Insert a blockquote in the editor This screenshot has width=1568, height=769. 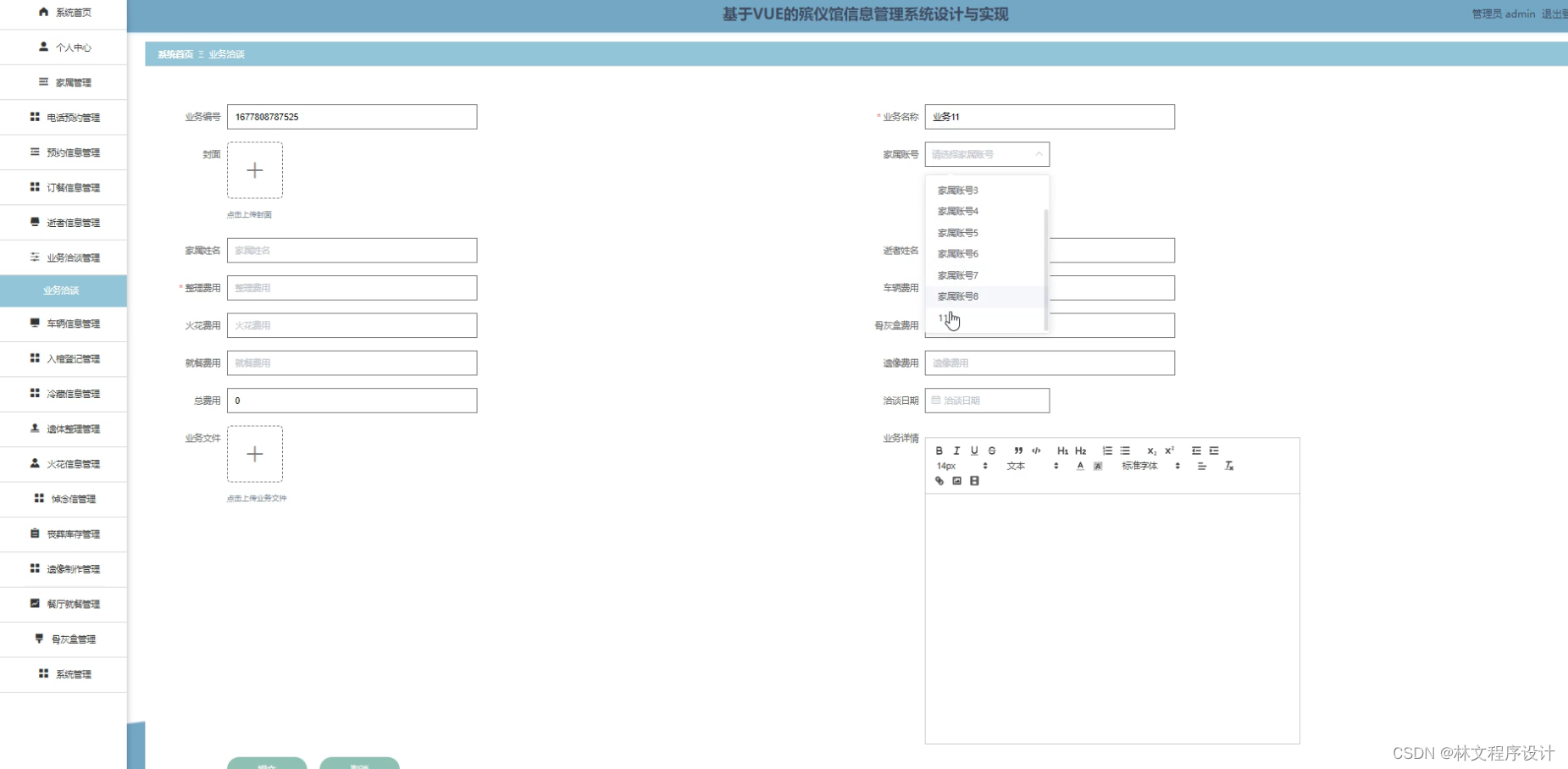pyautogui.click(x=1018, y=451)
